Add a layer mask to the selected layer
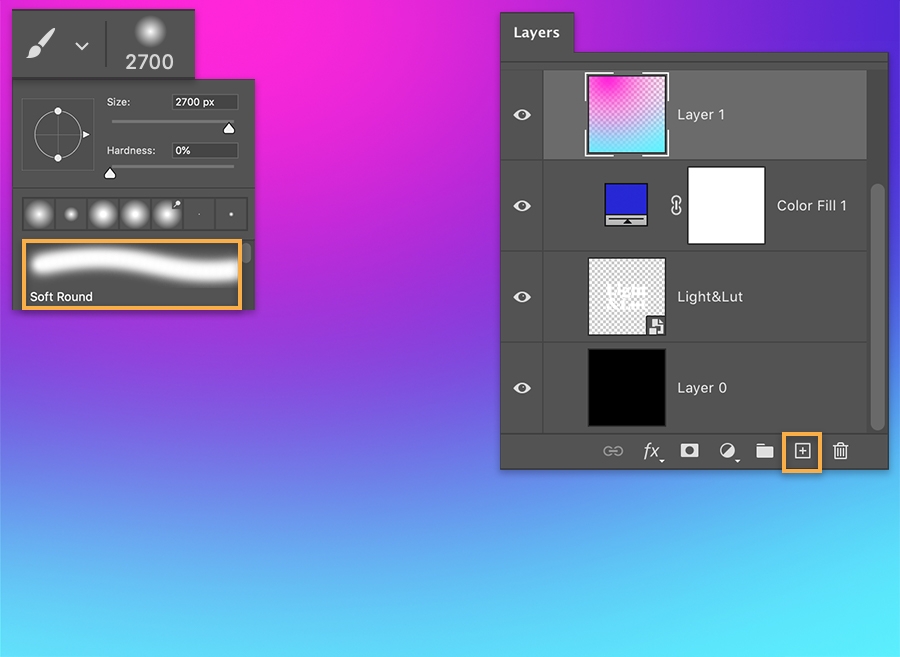The image size is (900, 657). point(689,451)
